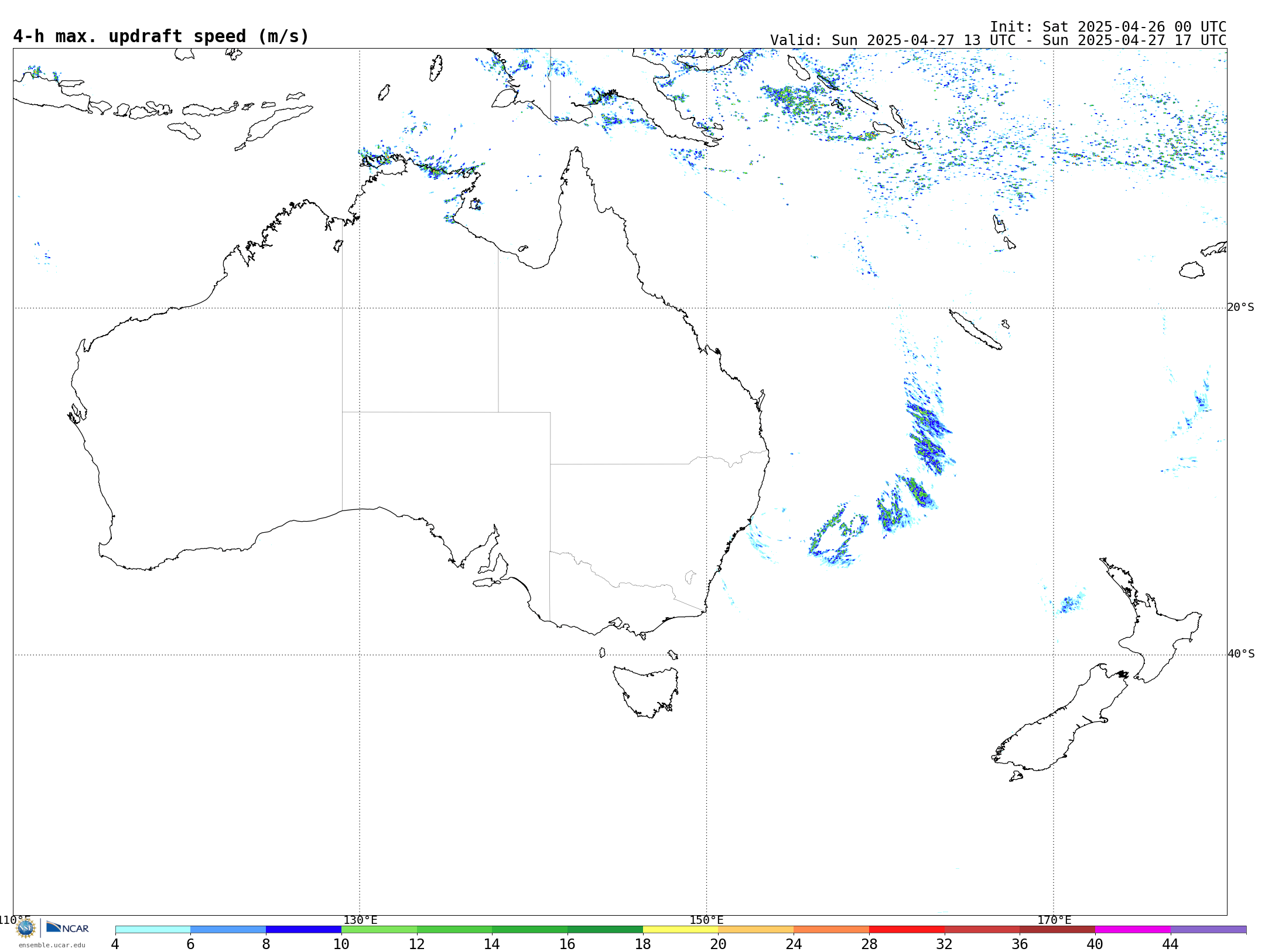Pick the light green 10–12 m/s swatch
This screenshot has width=1265, height=952.
click(379, 930)
